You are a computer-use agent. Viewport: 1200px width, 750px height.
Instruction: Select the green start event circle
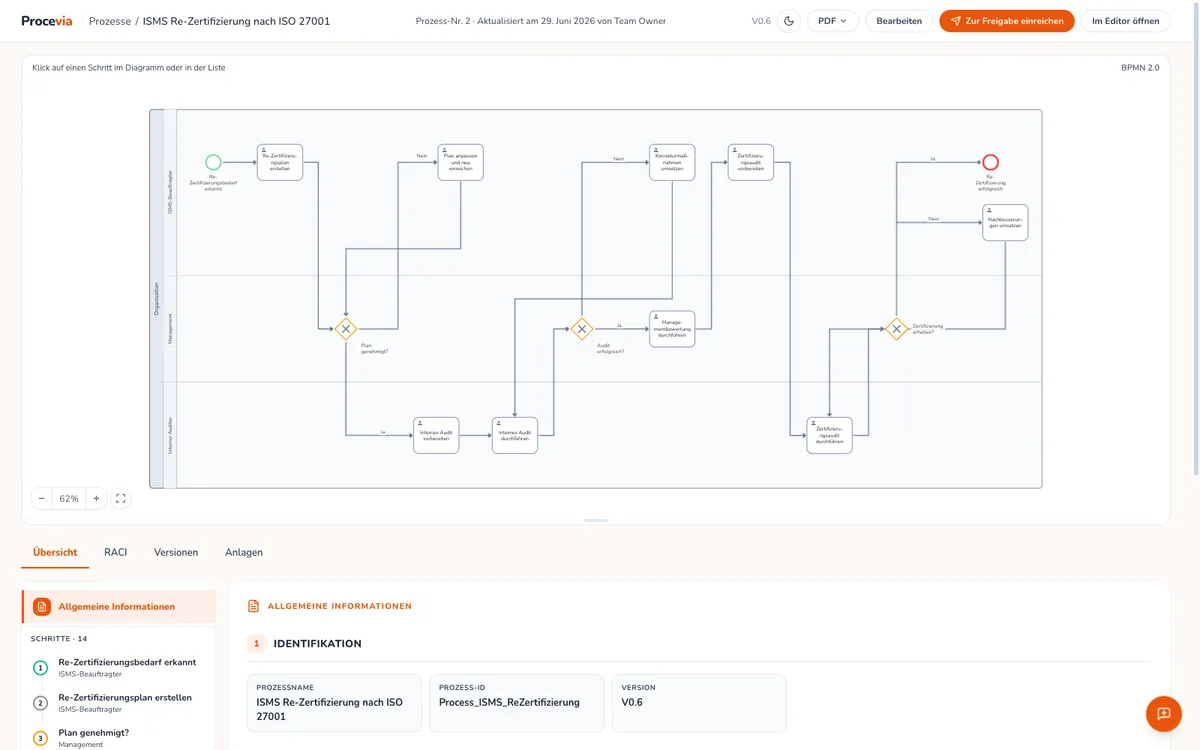pos(213,162)
